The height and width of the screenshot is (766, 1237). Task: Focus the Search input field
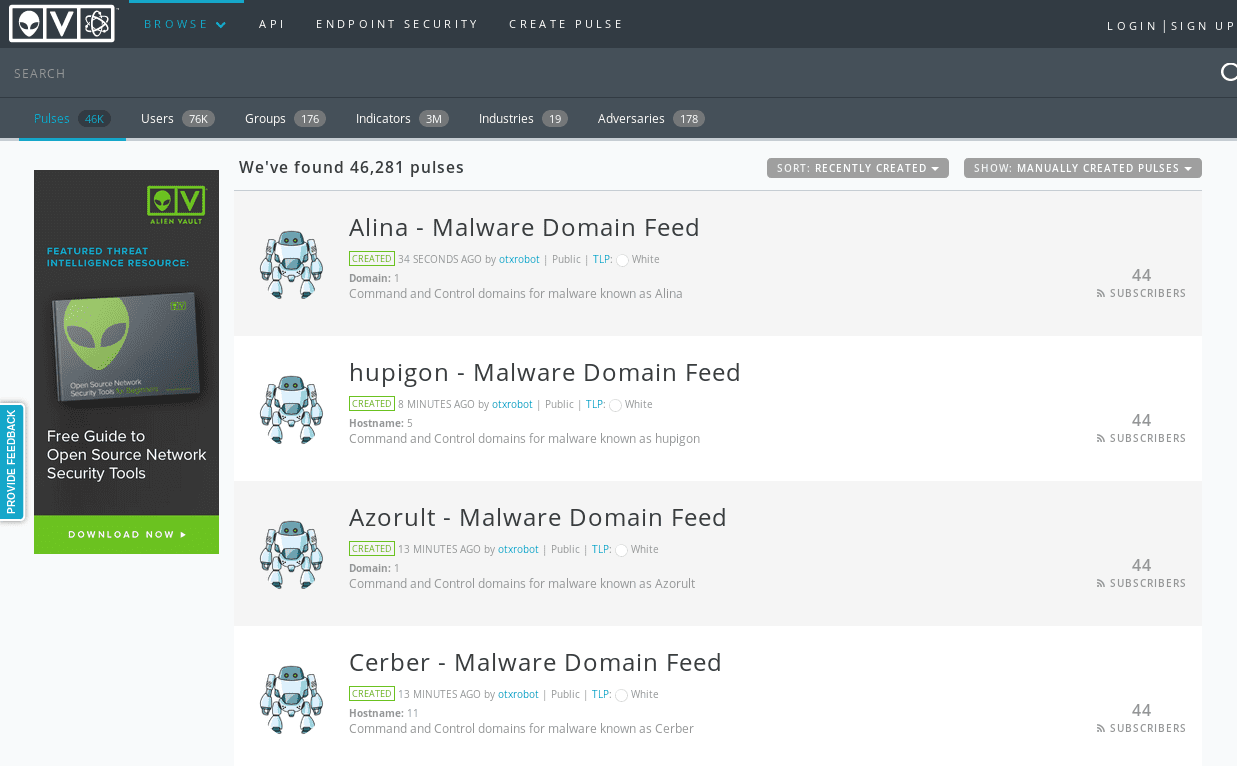[610, 73]
